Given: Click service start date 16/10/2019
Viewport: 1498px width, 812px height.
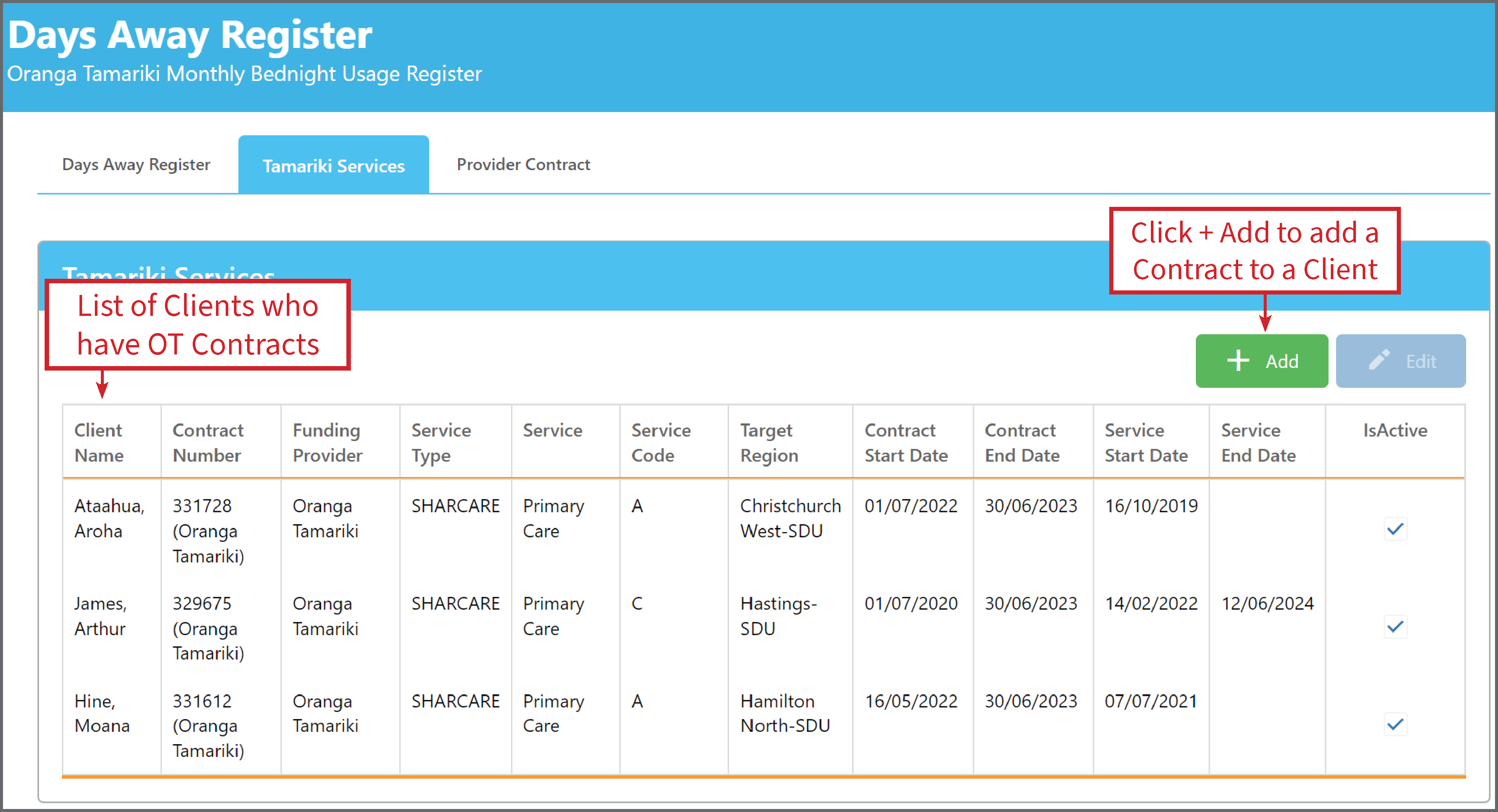Looking at the screenshot, I should tap(1151, 506).
